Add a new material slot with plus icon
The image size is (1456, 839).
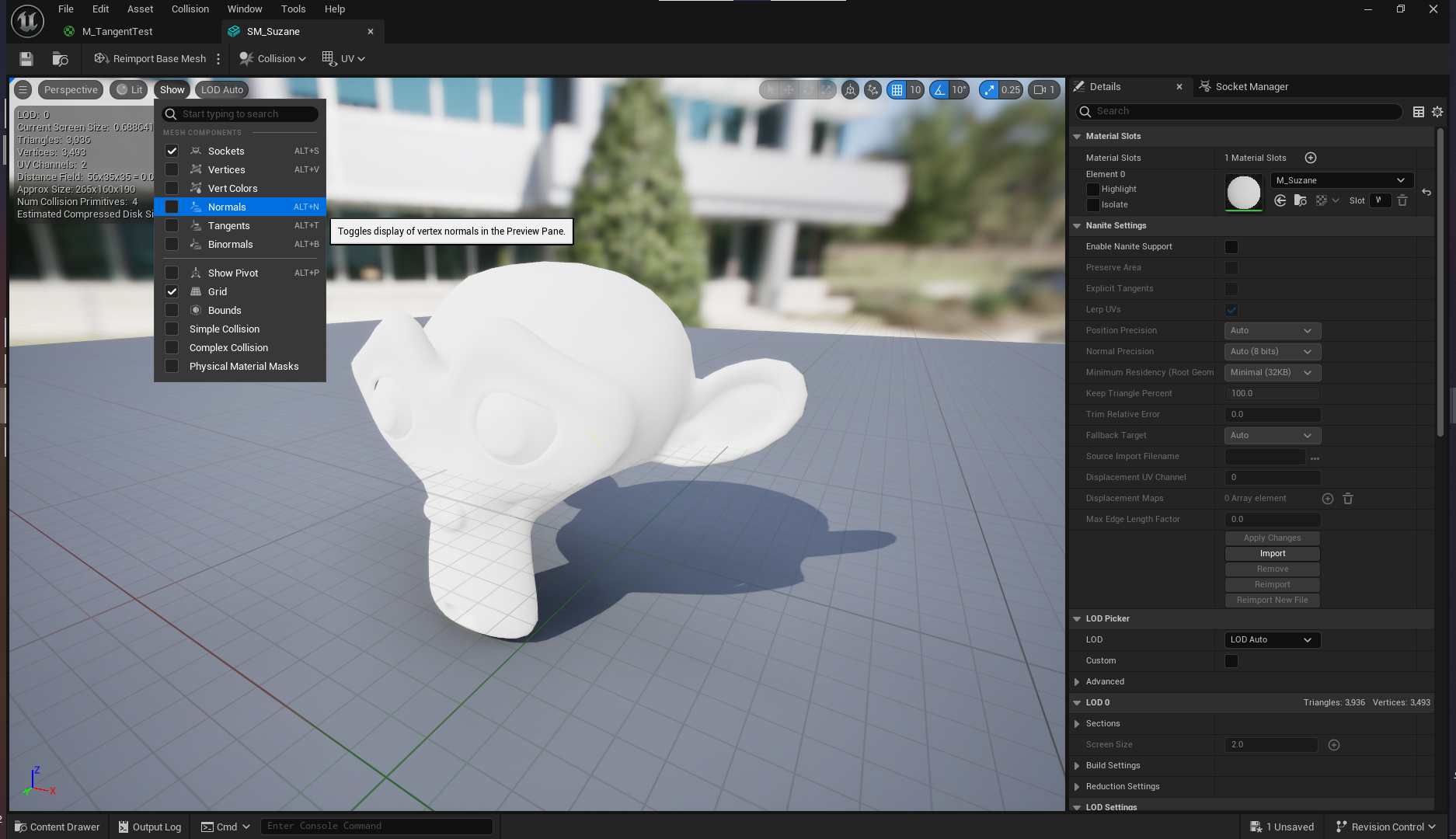click(1311, 158)
